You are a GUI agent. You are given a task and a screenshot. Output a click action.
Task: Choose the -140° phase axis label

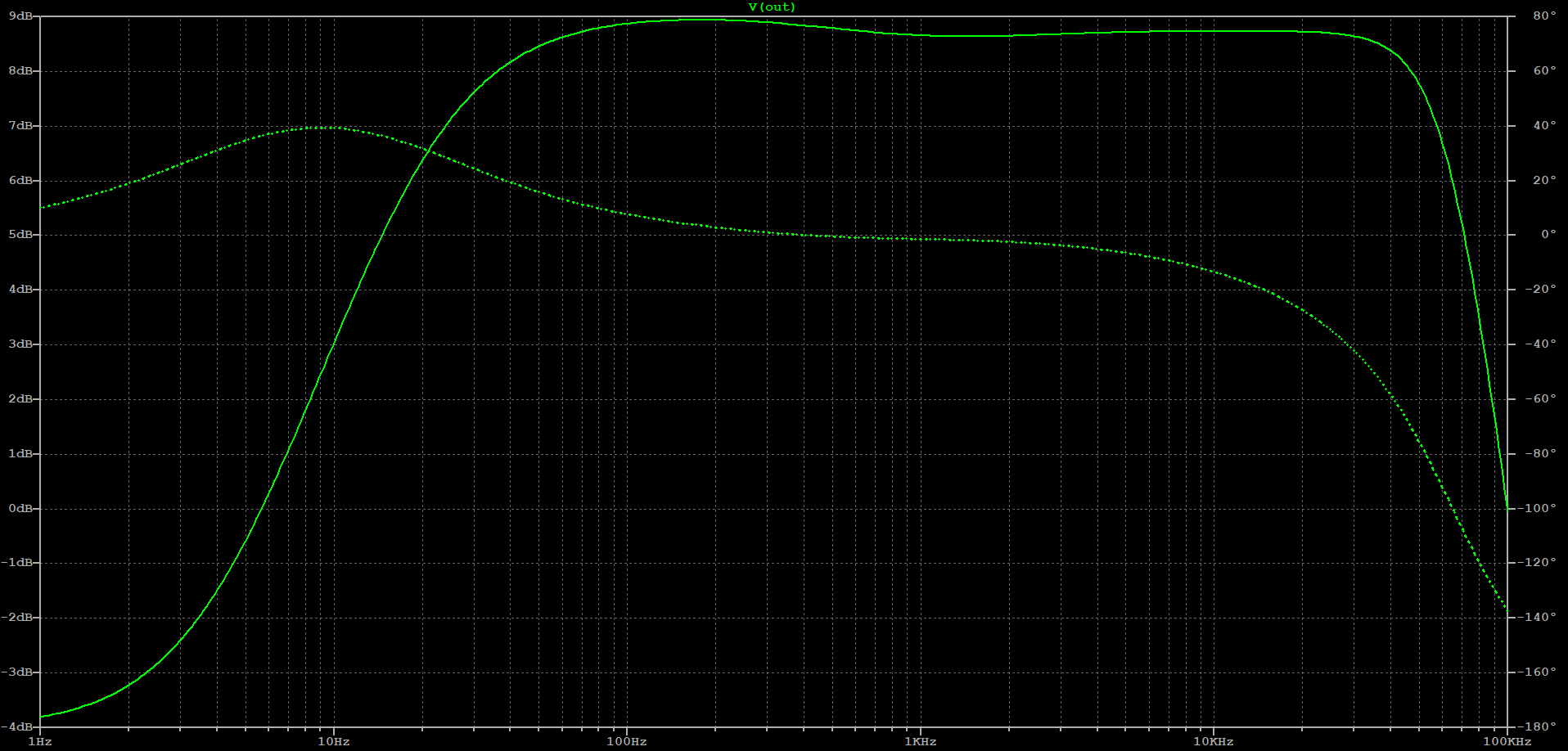(x=1538, y=618)
